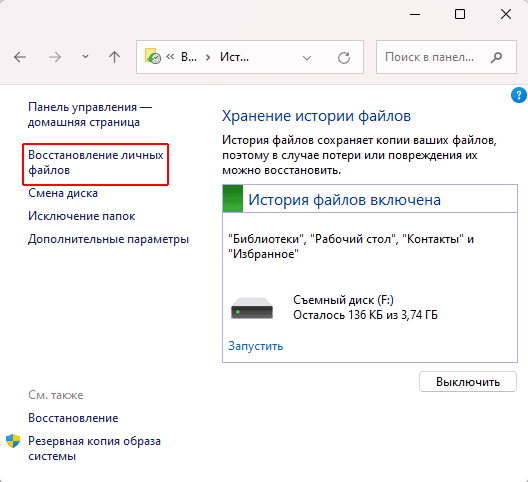Click the 'Ист...' breadcrumb segment
Viewport: 528px width, 482px height.
tap(234, 57)
